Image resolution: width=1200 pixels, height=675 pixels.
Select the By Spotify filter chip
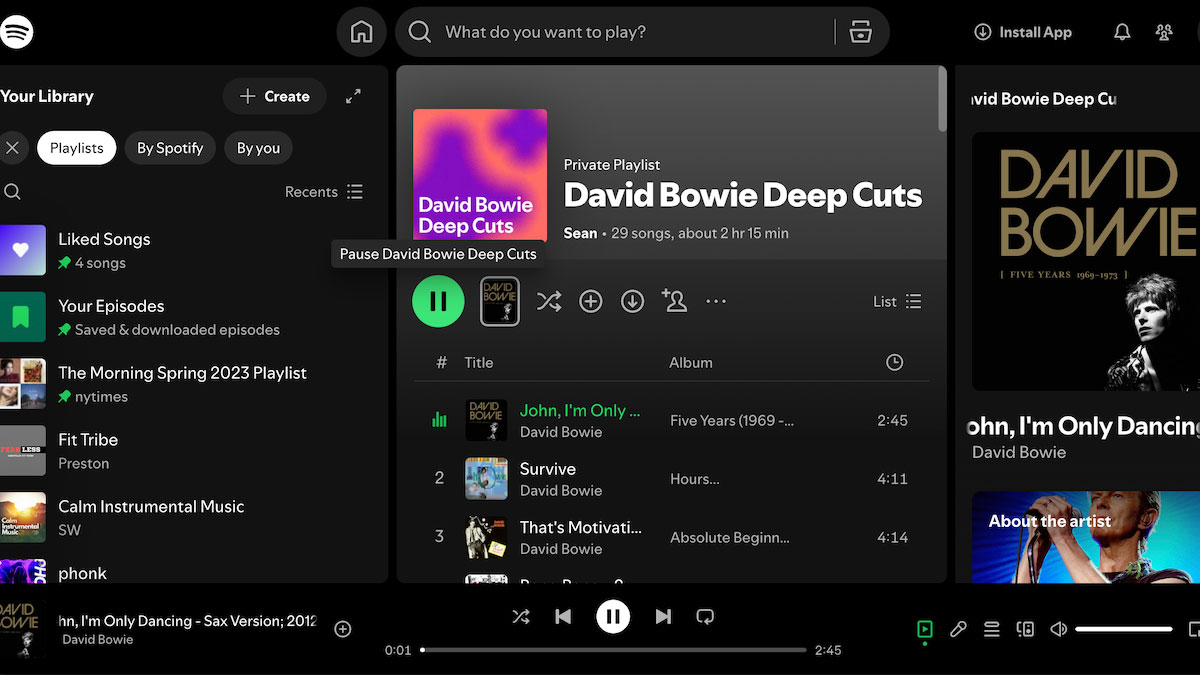170,148
